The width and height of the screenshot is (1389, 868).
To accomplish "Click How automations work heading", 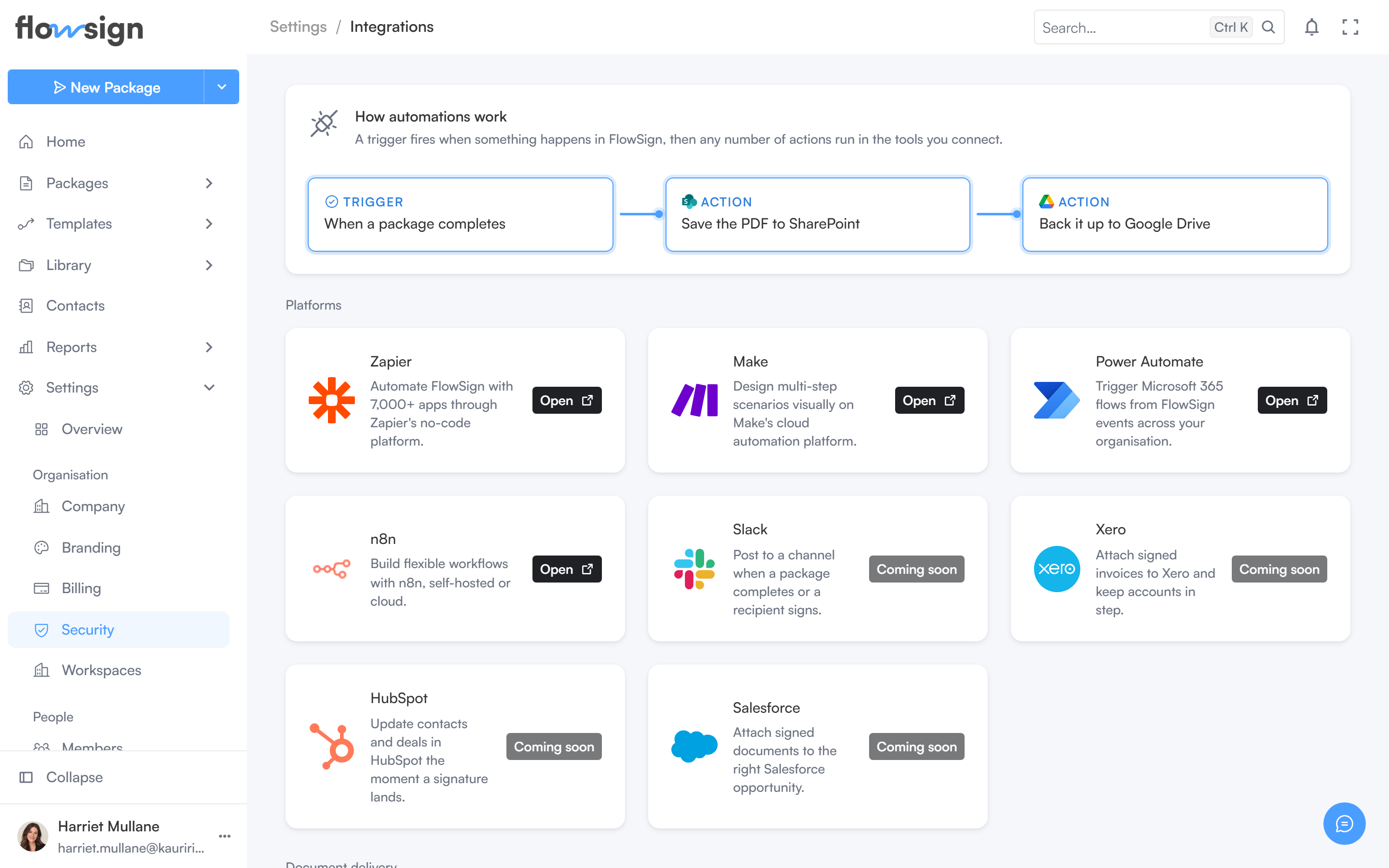I will point(431,117).
